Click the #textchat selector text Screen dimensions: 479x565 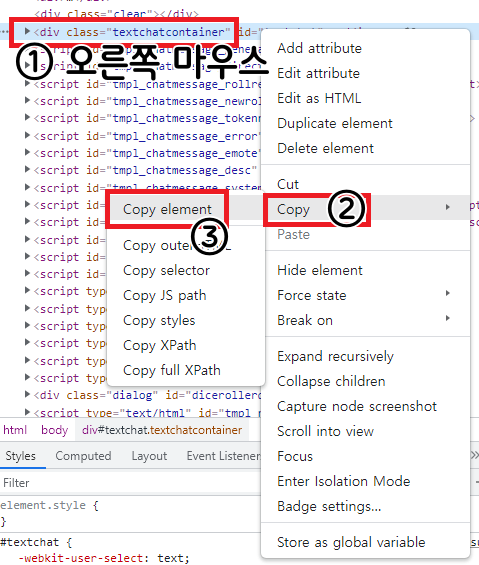[x=30, y=542]
